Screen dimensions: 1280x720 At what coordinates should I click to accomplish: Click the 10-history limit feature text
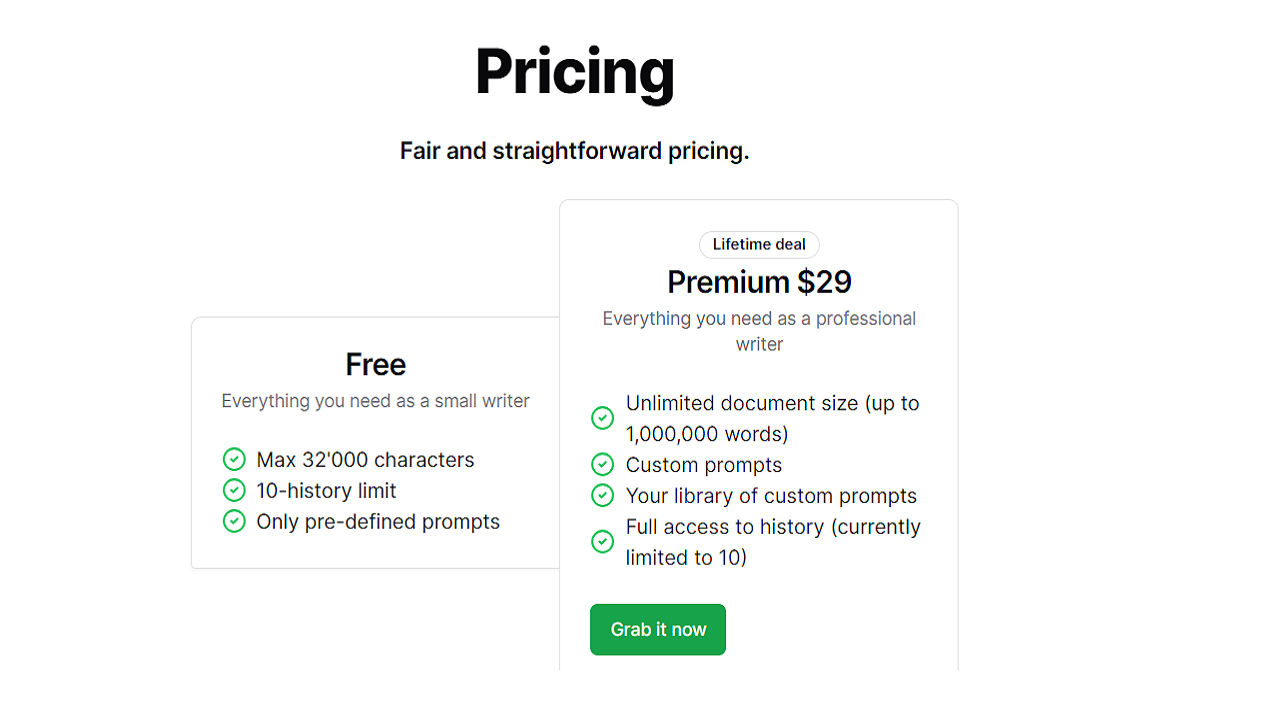(x=326, y=491)
